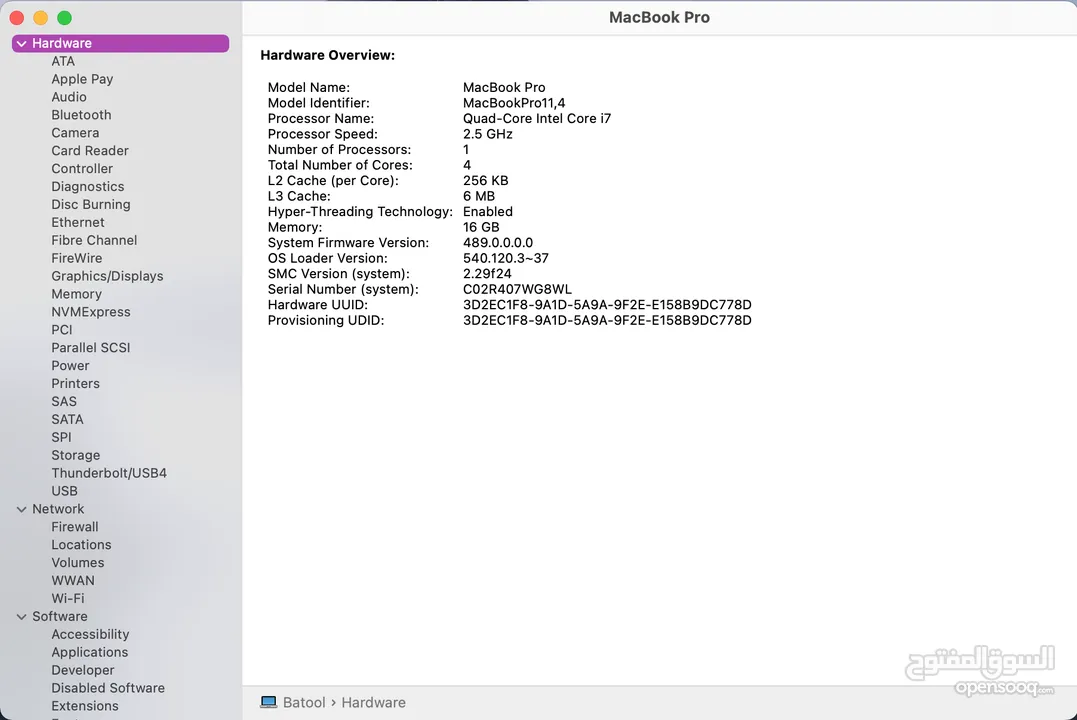Viewport: 1077px width, 720px height.
Task: Open NVMExpress in the sidebar
Action: (91, 311)
